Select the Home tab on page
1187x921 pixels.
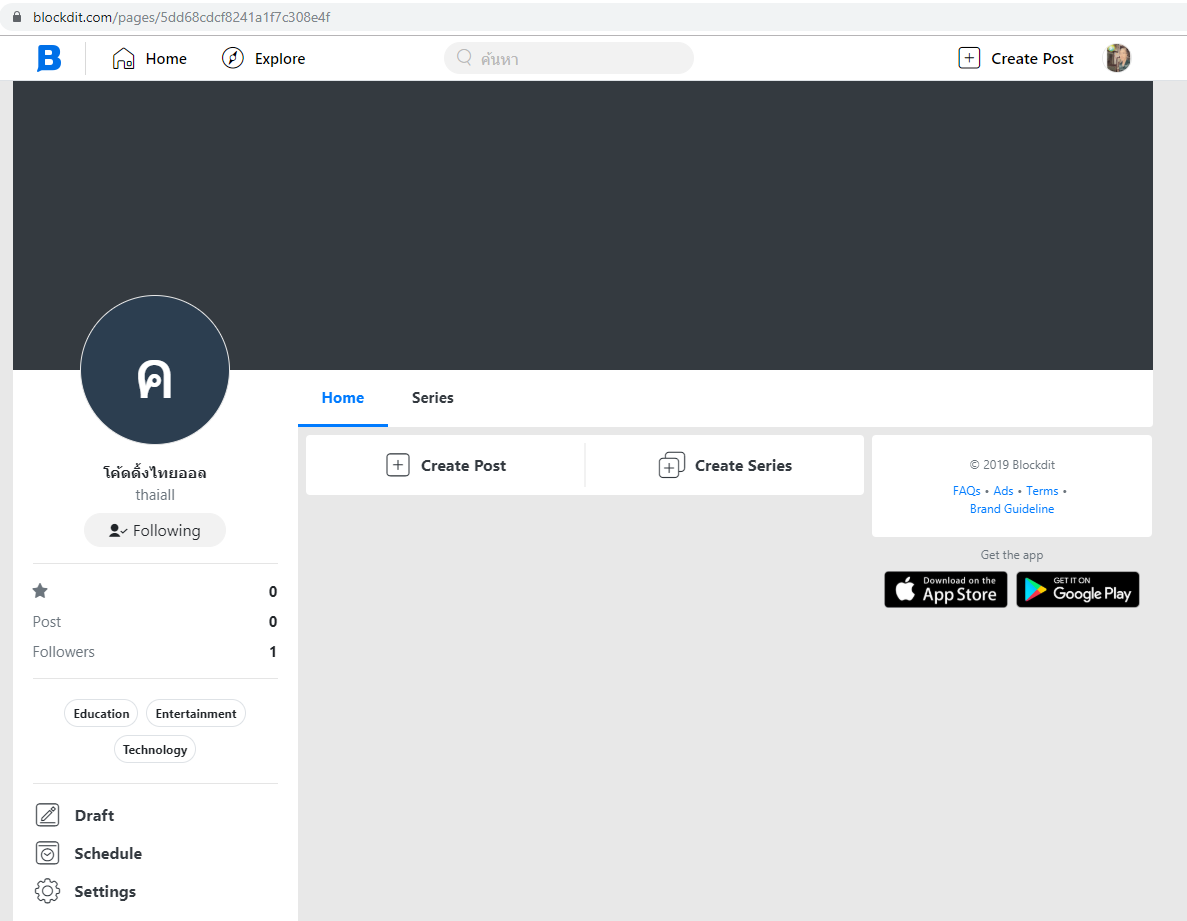pos(342,398)
